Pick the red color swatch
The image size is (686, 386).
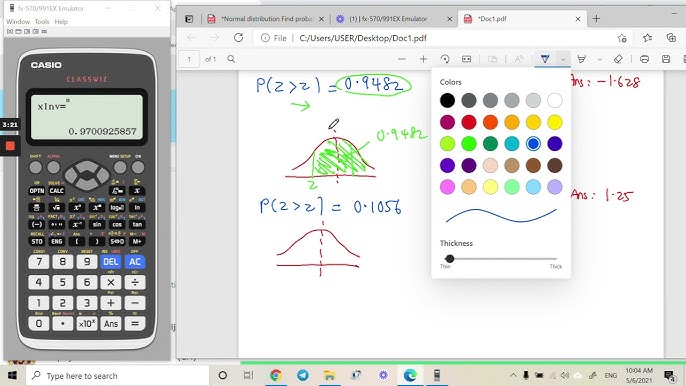coord(469,123)
